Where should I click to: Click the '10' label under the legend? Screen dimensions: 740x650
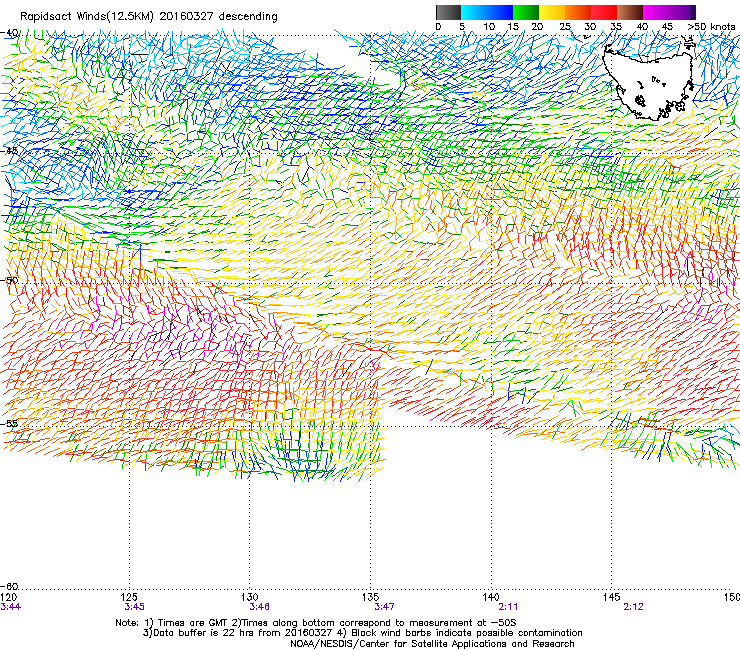click(x=489, y=27)
